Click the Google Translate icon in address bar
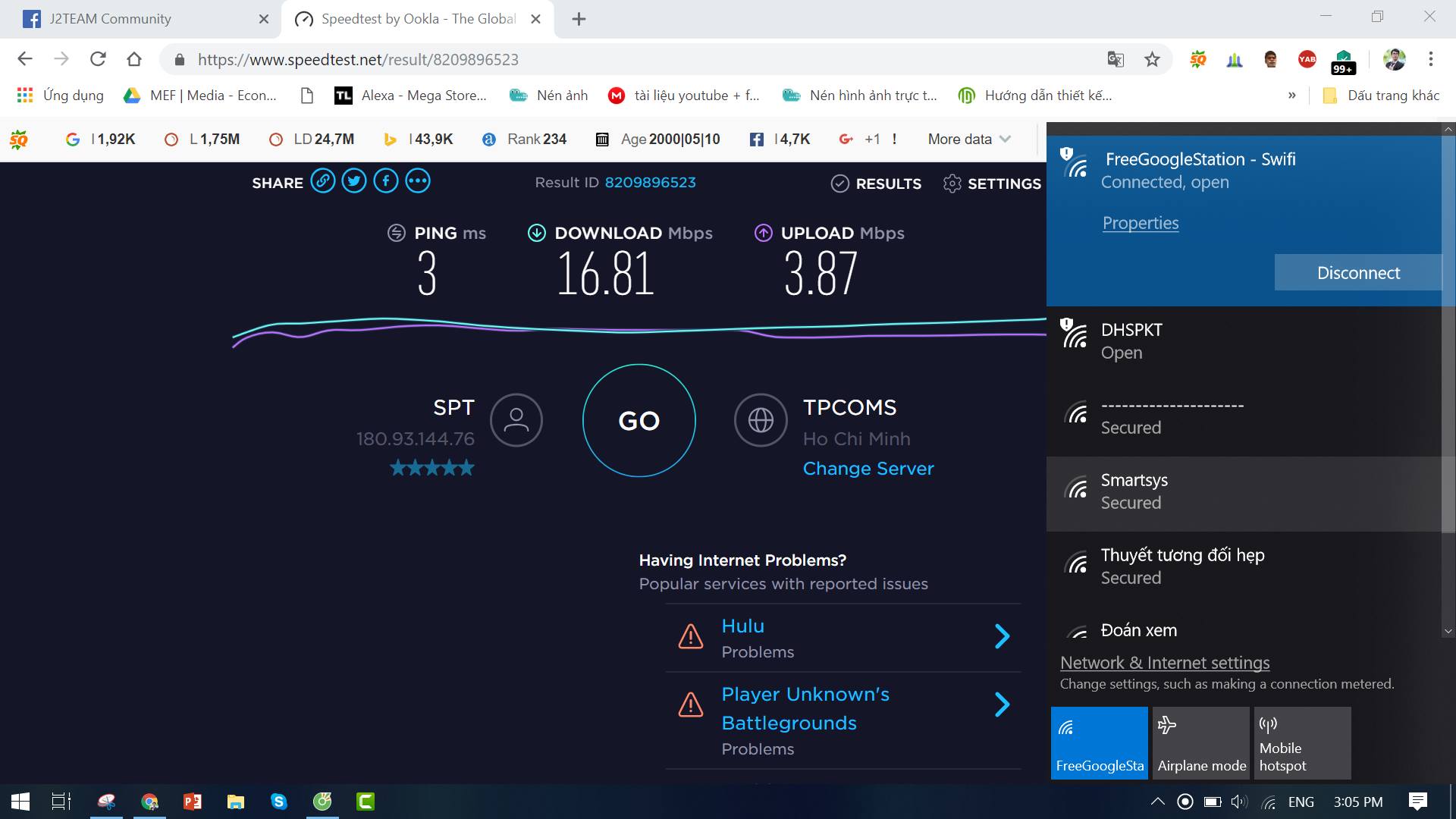The height and width of the screenshot is (819, 1456). pos(1116,59)
